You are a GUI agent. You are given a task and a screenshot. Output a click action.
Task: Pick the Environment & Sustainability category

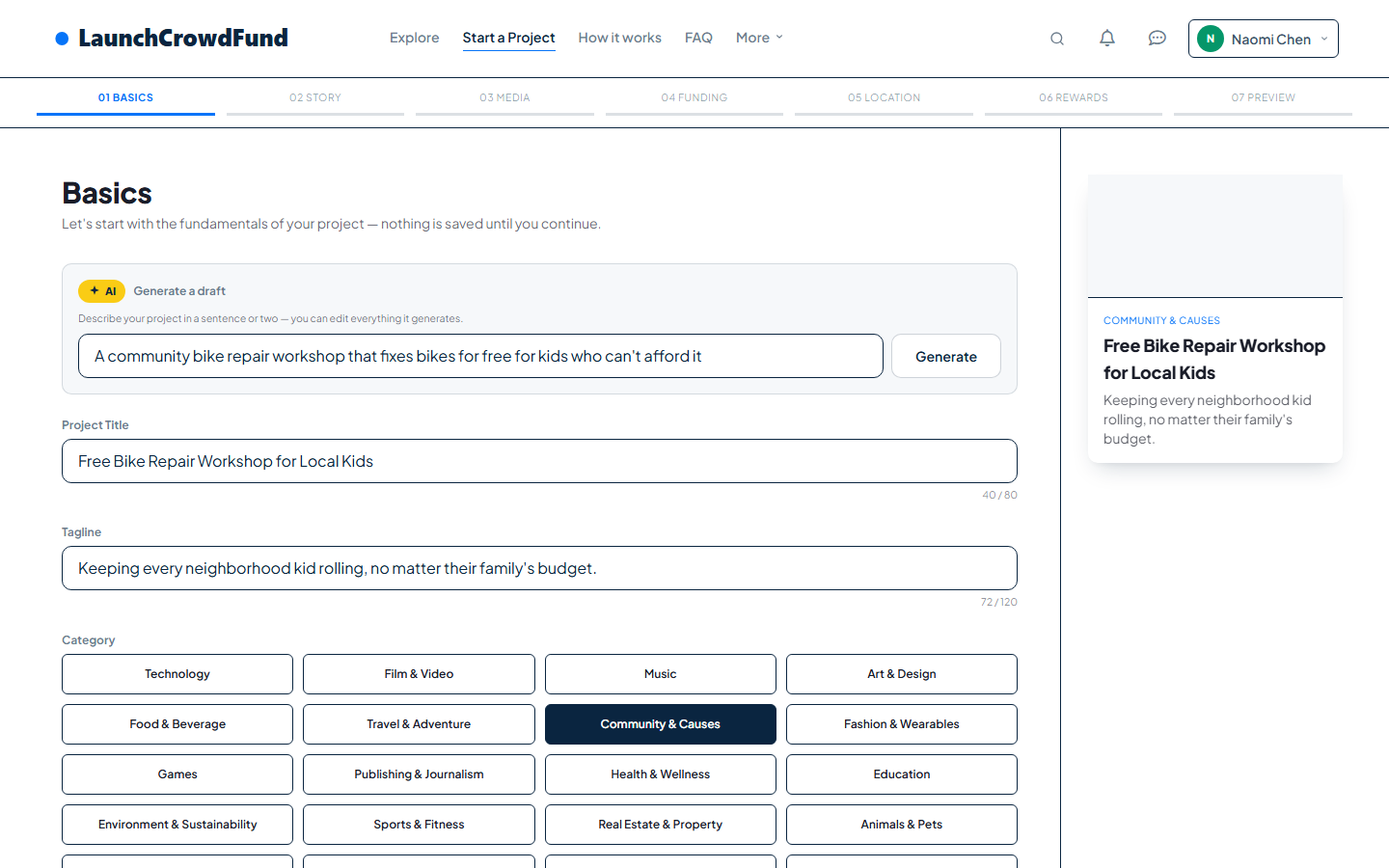pyautogui.click(x=177, y=825)
